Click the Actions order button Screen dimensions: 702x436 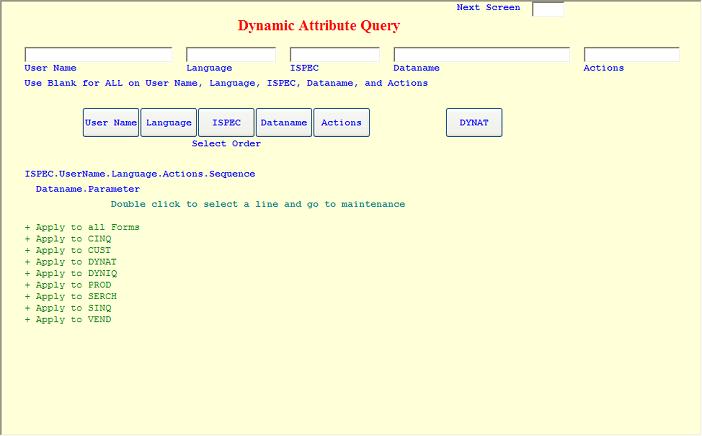(341, 122)
